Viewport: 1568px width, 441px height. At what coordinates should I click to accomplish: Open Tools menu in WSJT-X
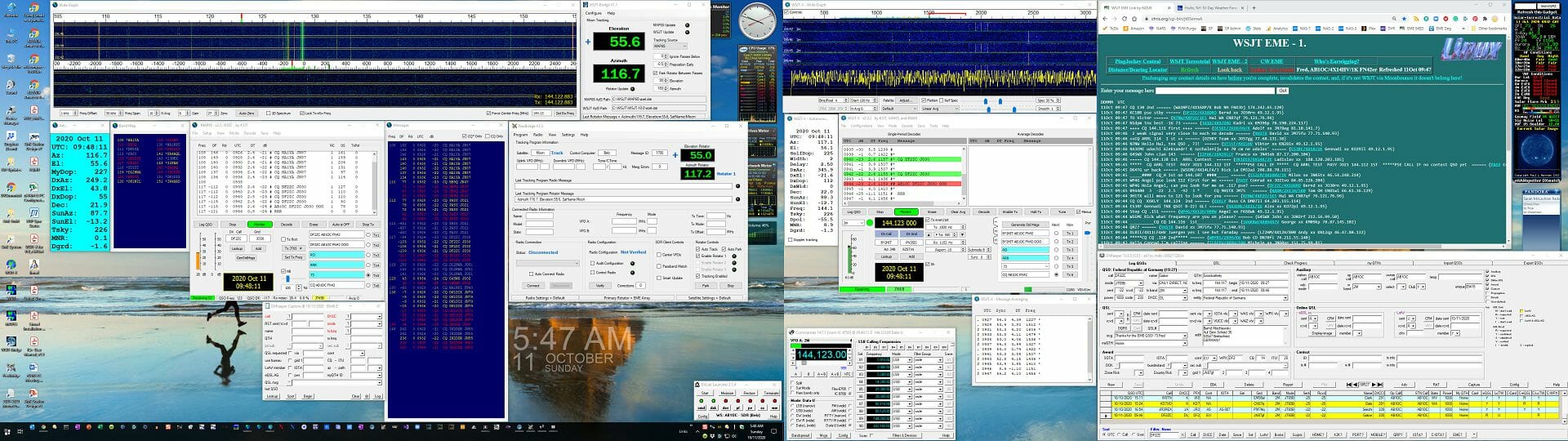click(933, 126)
